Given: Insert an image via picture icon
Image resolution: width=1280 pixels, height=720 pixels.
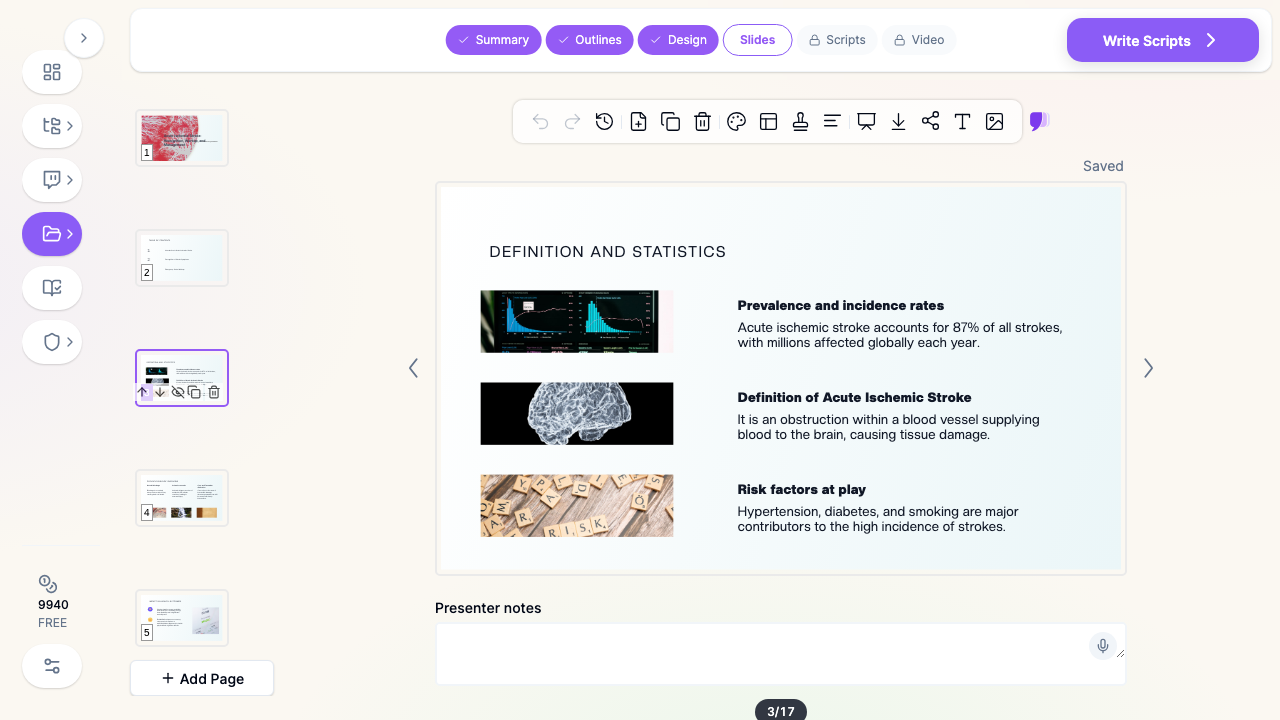Looking at the screenshot, I should coord(995,122).
